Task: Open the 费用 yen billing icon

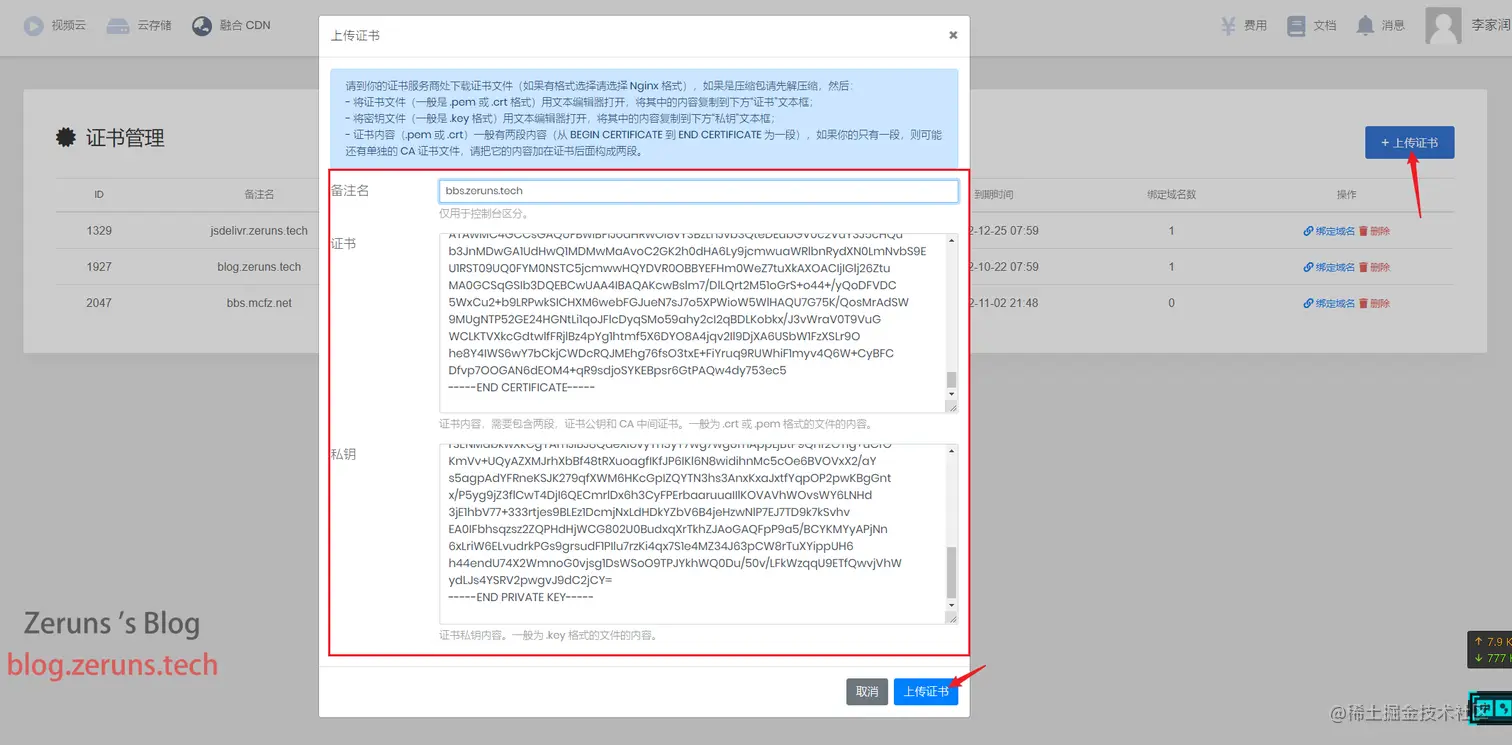Action: pos(1230,26)
